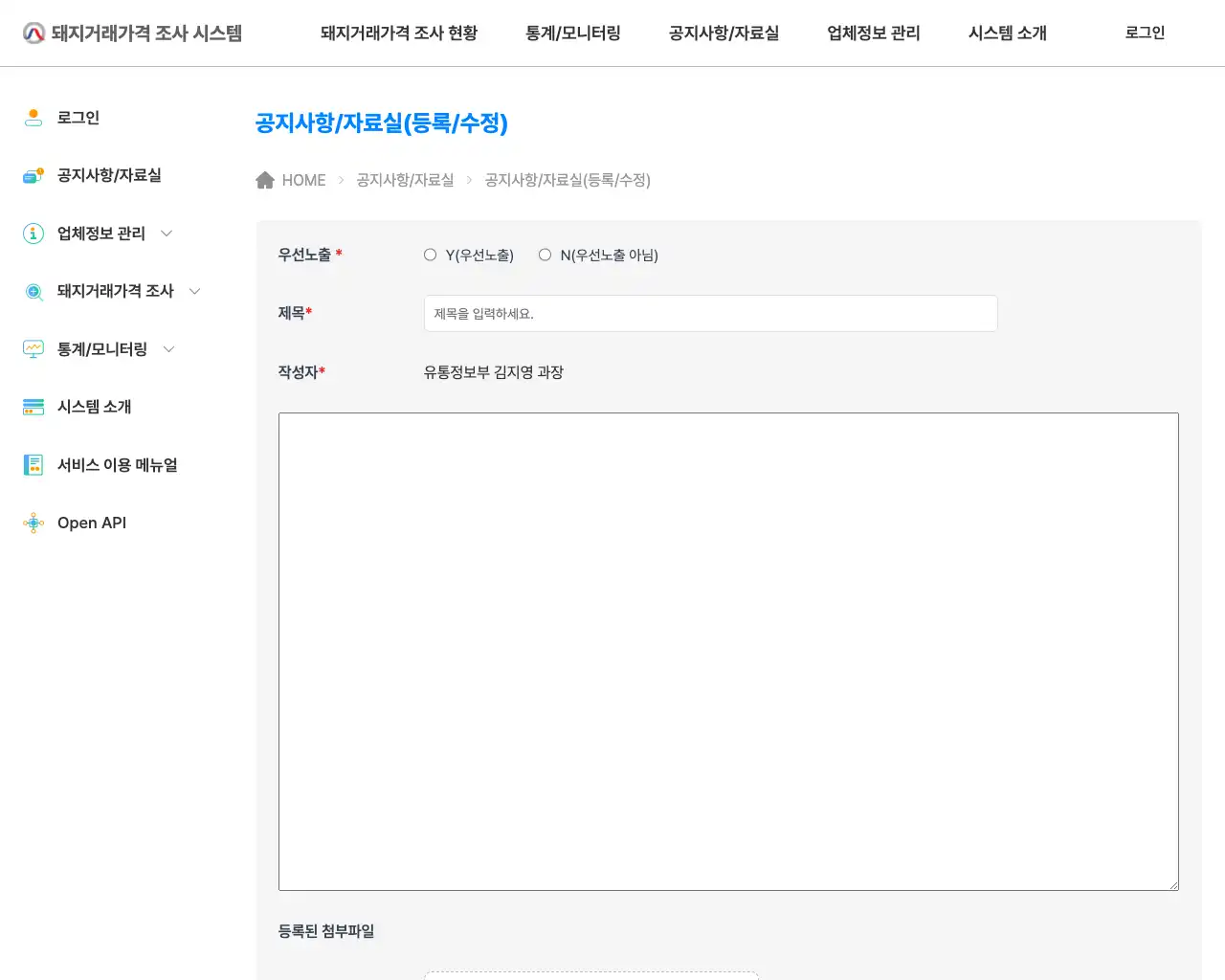The width and height of the screenshot is (1225, 980).
Task: Select the 공지사항/자료실 megaphone icon in sidebar
Action: point(33,175)
